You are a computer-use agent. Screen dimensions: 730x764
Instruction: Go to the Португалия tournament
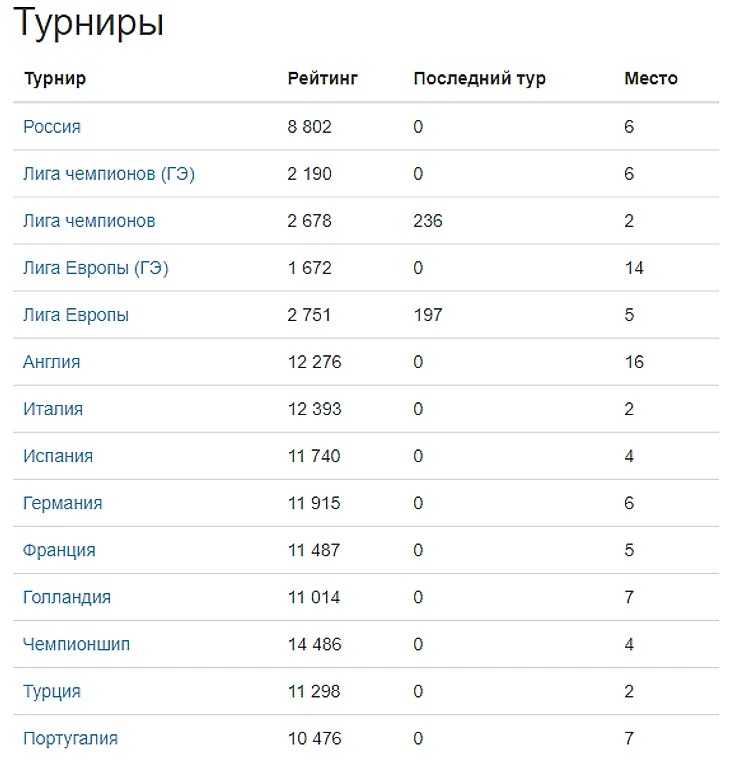click(x=71, y=738)
